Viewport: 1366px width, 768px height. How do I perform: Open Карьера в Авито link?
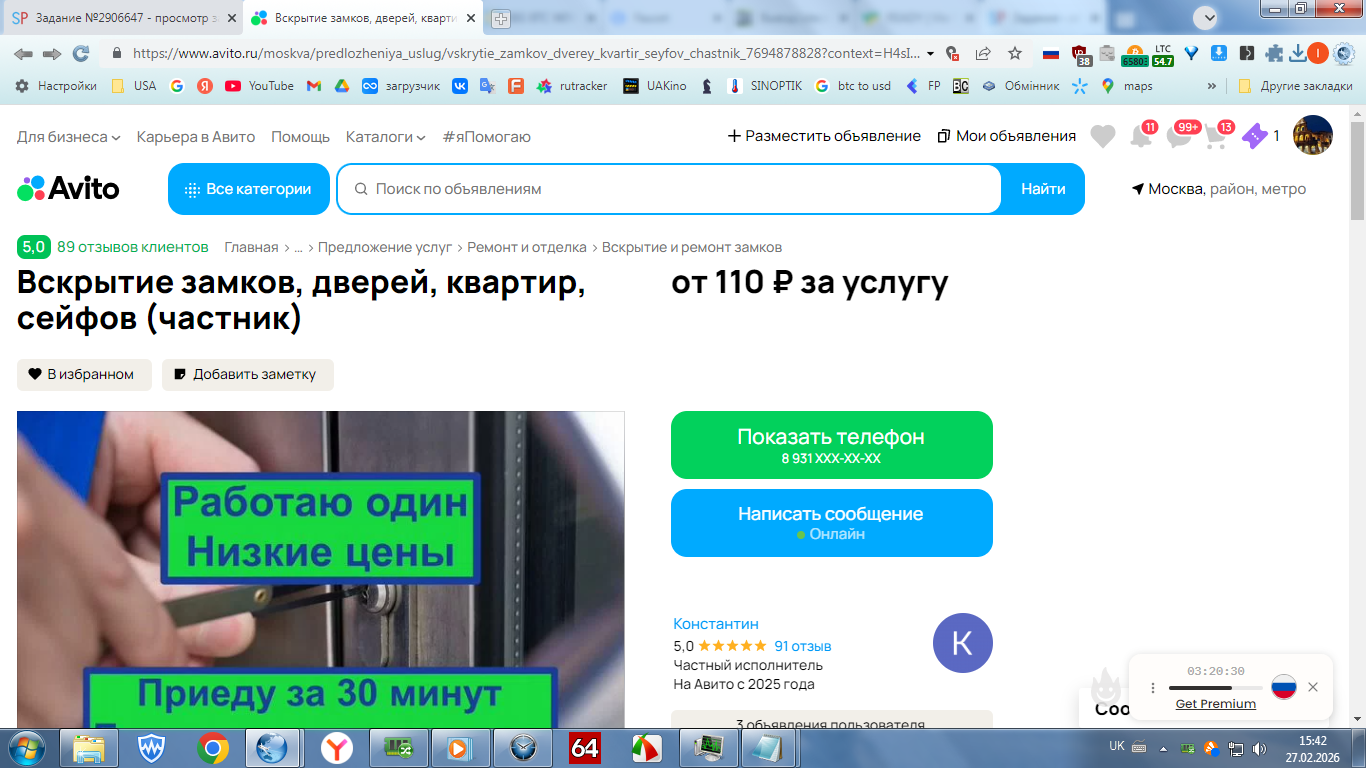(196, 136)
